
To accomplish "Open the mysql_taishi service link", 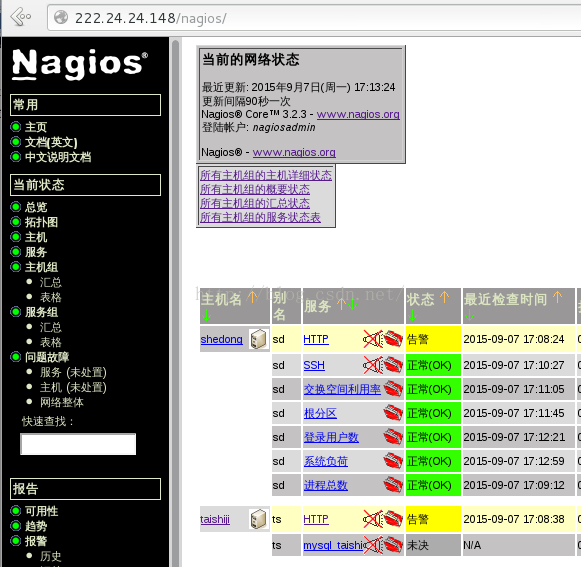I will point(333,545).
